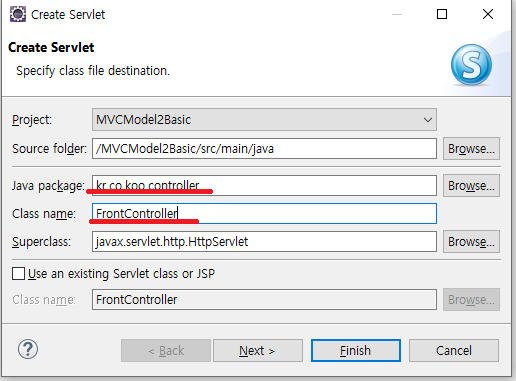Focus the Superclass input field
516x381 pixels.
[264, 242]
